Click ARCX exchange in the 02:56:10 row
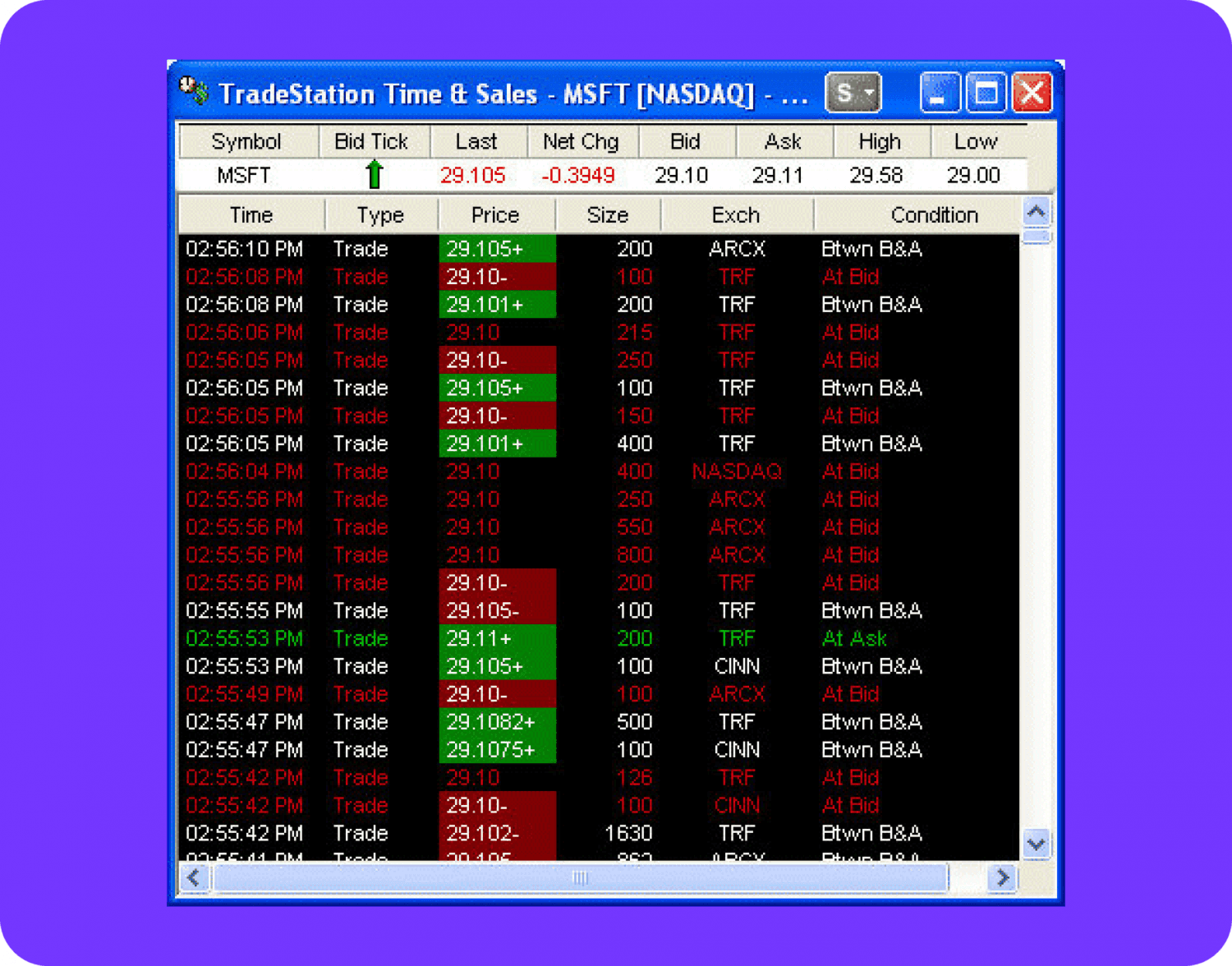Viewport: 1232px width, 966px height. (x=737, y=249)
